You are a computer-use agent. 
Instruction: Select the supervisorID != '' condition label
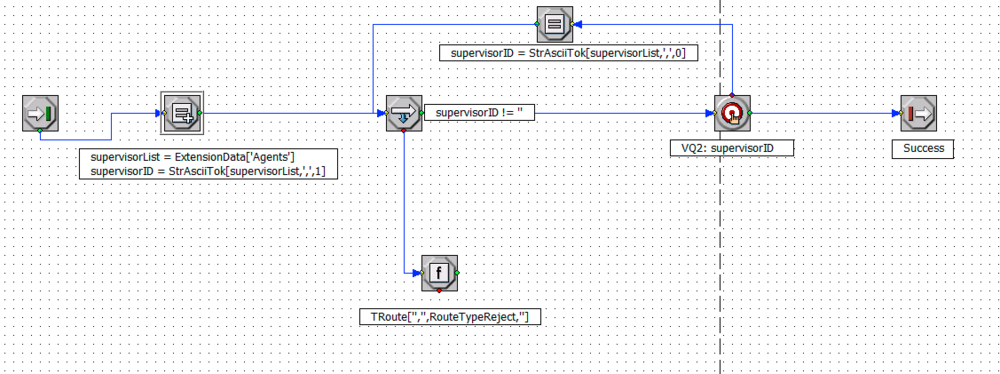coord(479,112)
